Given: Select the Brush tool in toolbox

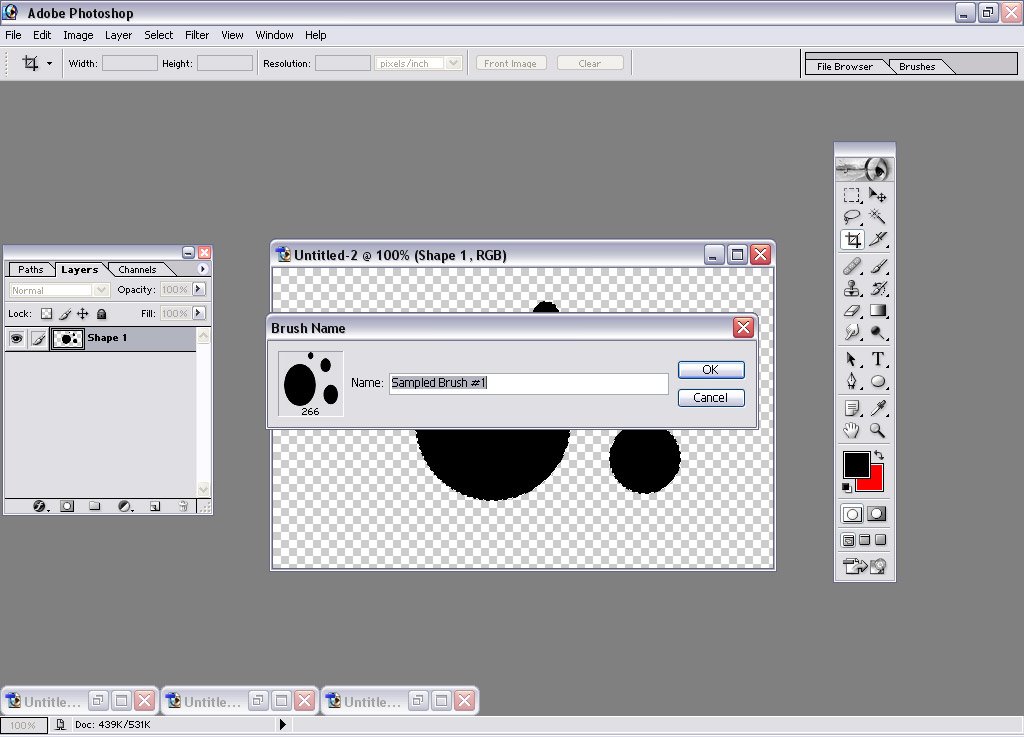Looking at the screenshot, I should 878,266.
